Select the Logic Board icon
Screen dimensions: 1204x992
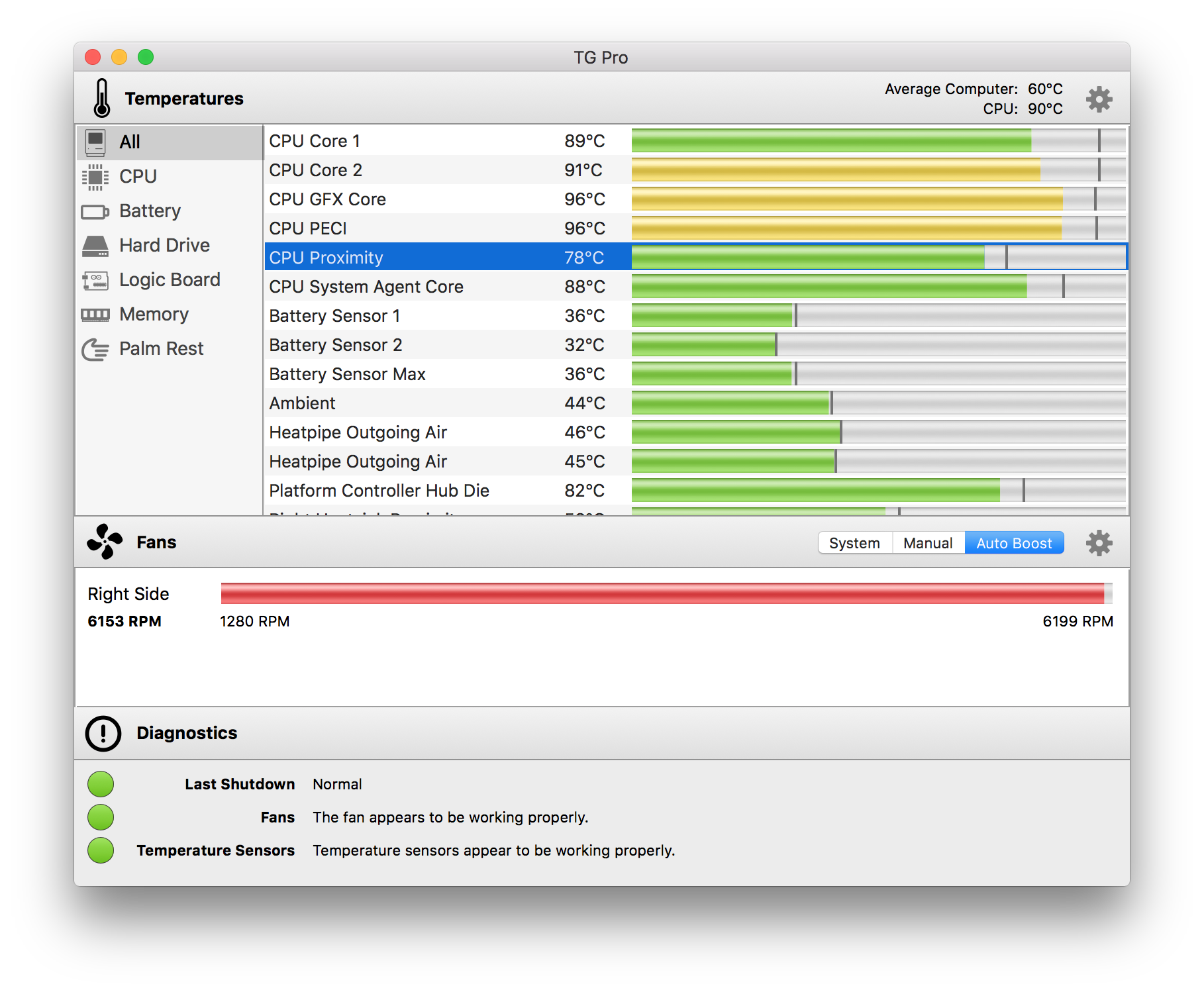(95, 280)
